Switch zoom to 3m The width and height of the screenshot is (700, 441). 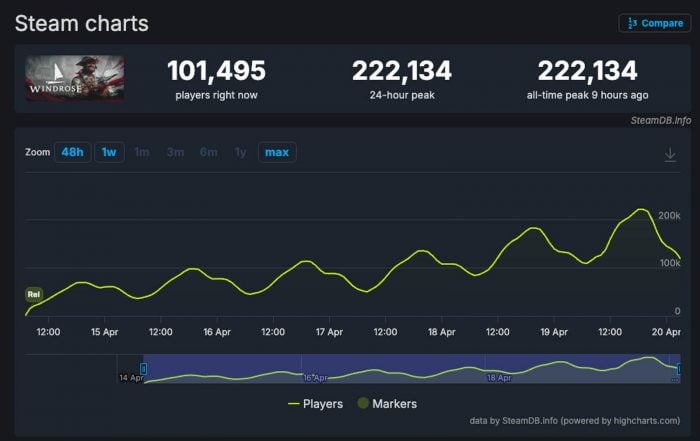click(175, 152)
